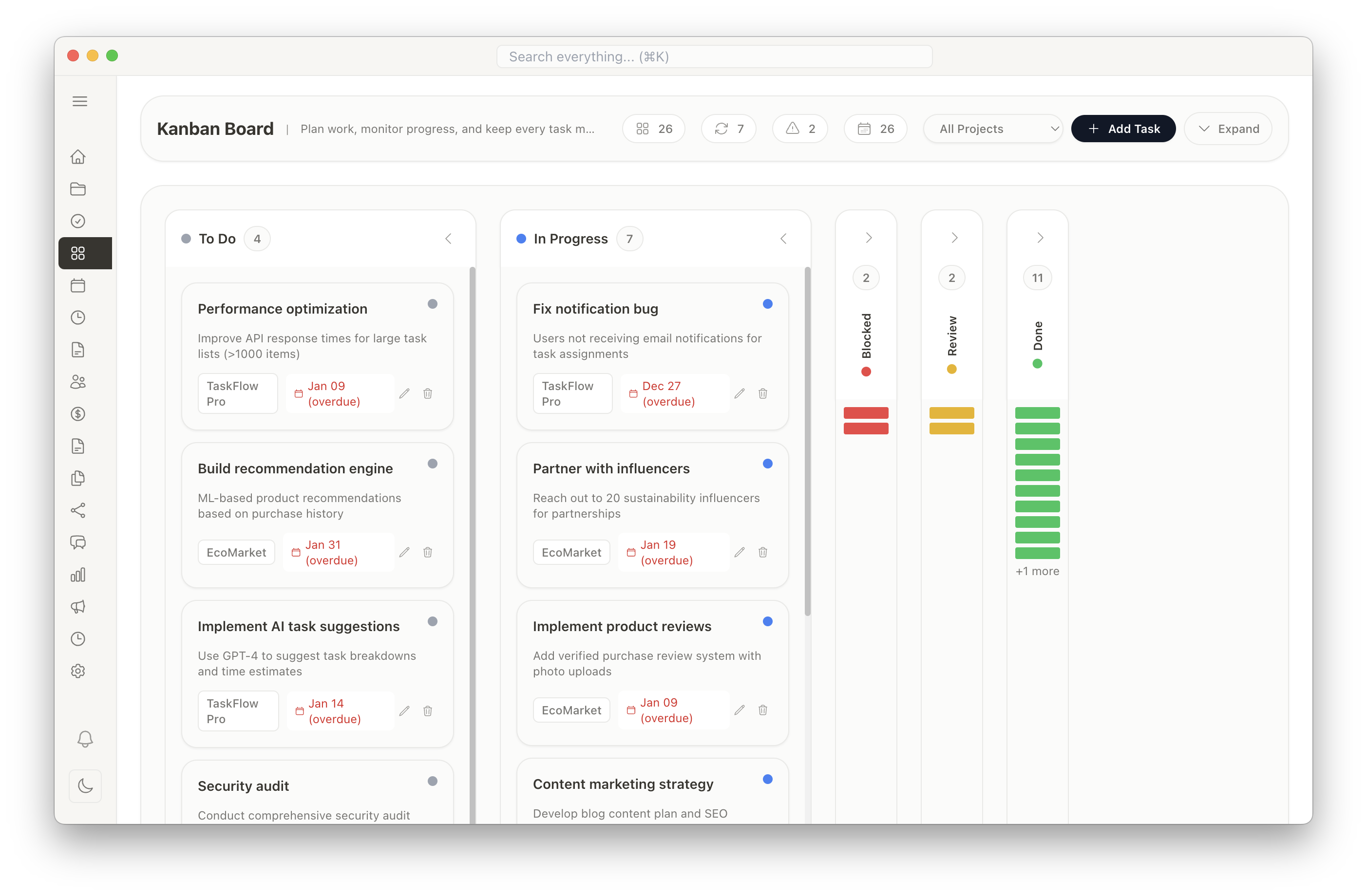The width and height of the screenshot is (1367, 896).
Task: Click the Done column count badge 11
Action: point(1037,278)
